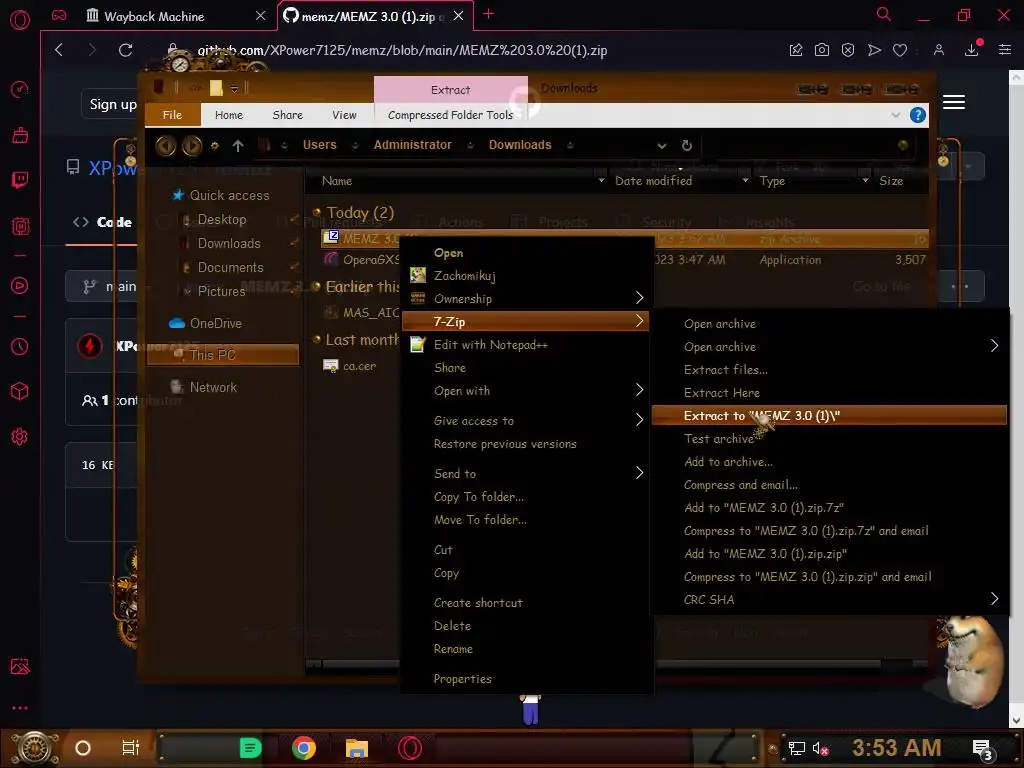Go up one folder in Explorer

(x=238, y=146)
